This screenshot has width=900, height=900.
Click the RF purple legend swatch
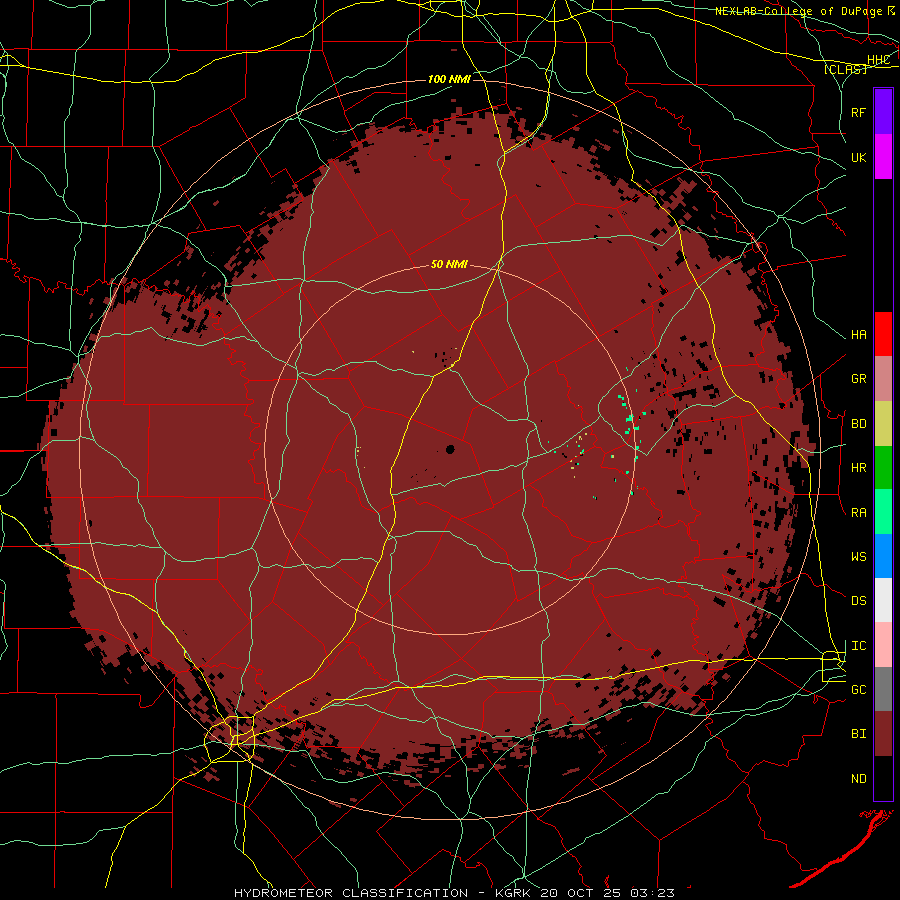[x=883, y=112]
